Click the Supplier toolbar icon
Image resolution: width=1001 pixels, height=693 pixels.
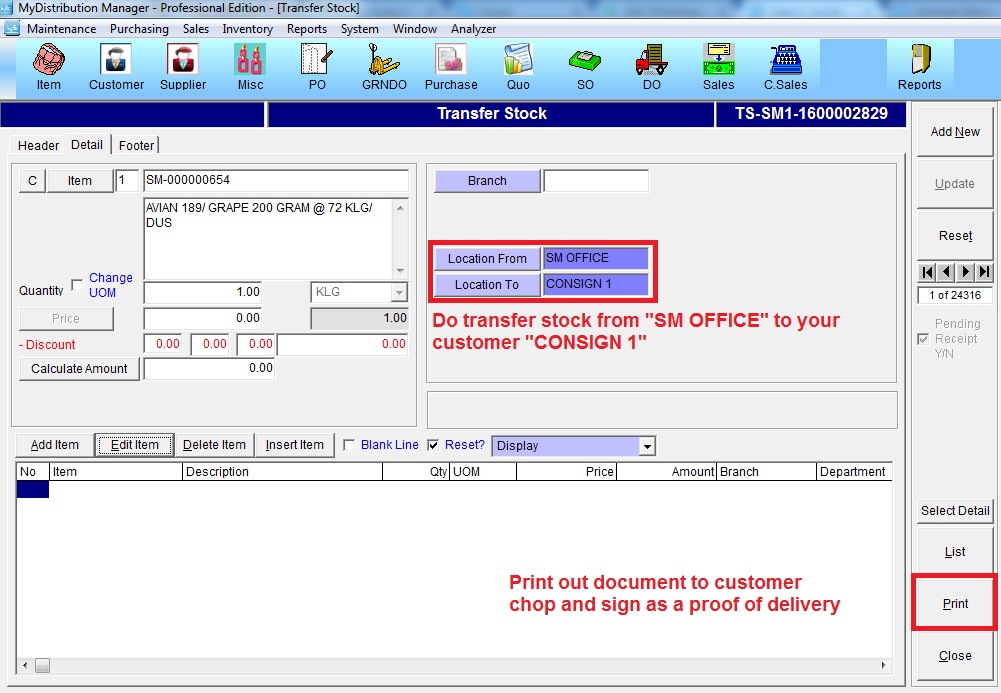coord(183,67)
